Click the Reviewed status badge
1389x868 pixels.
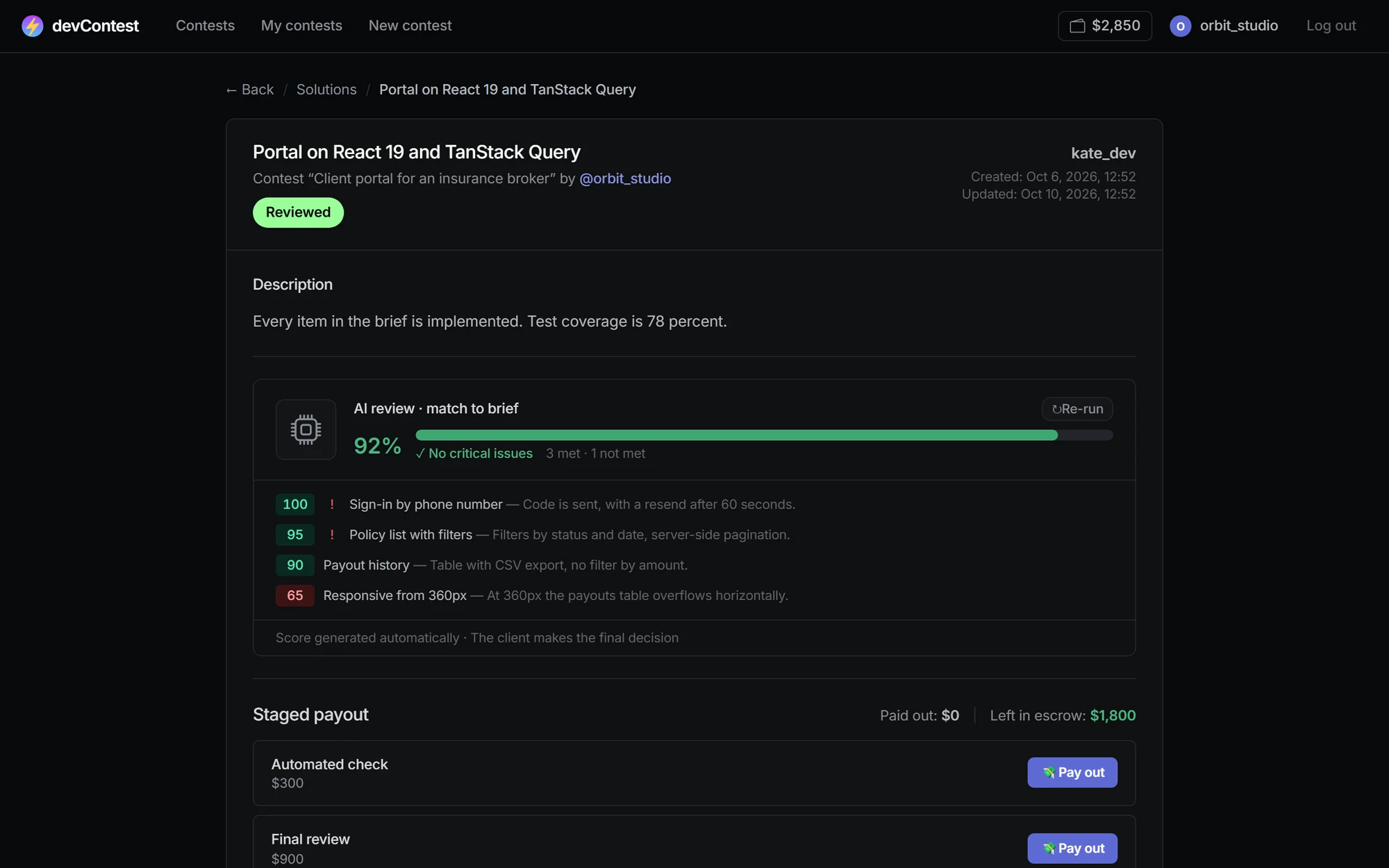(298, 212)
